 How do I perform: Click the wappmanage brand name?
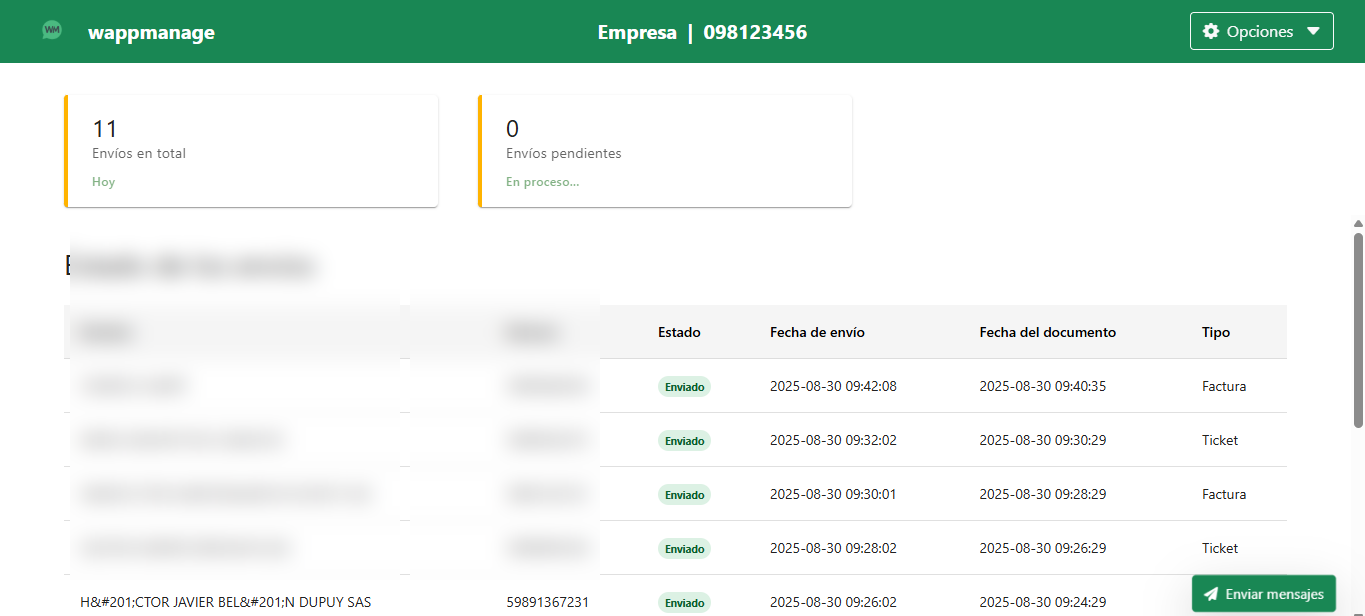(151, 32)
